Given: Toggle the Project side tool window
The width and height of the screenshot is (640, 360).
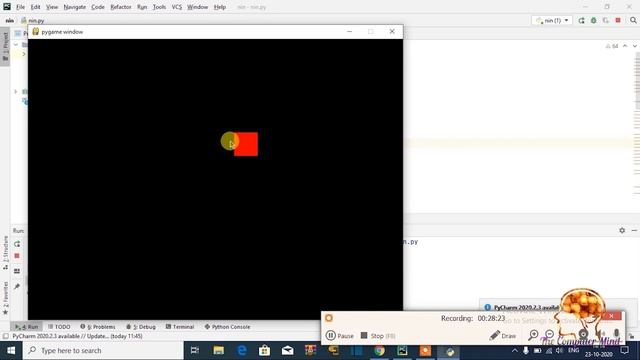Looking at the screenshot, I should coord(5,47).
